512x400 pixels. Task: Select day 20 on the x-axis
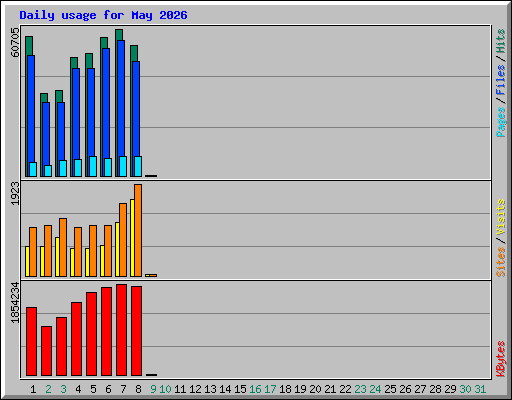(x=315, y=389)
